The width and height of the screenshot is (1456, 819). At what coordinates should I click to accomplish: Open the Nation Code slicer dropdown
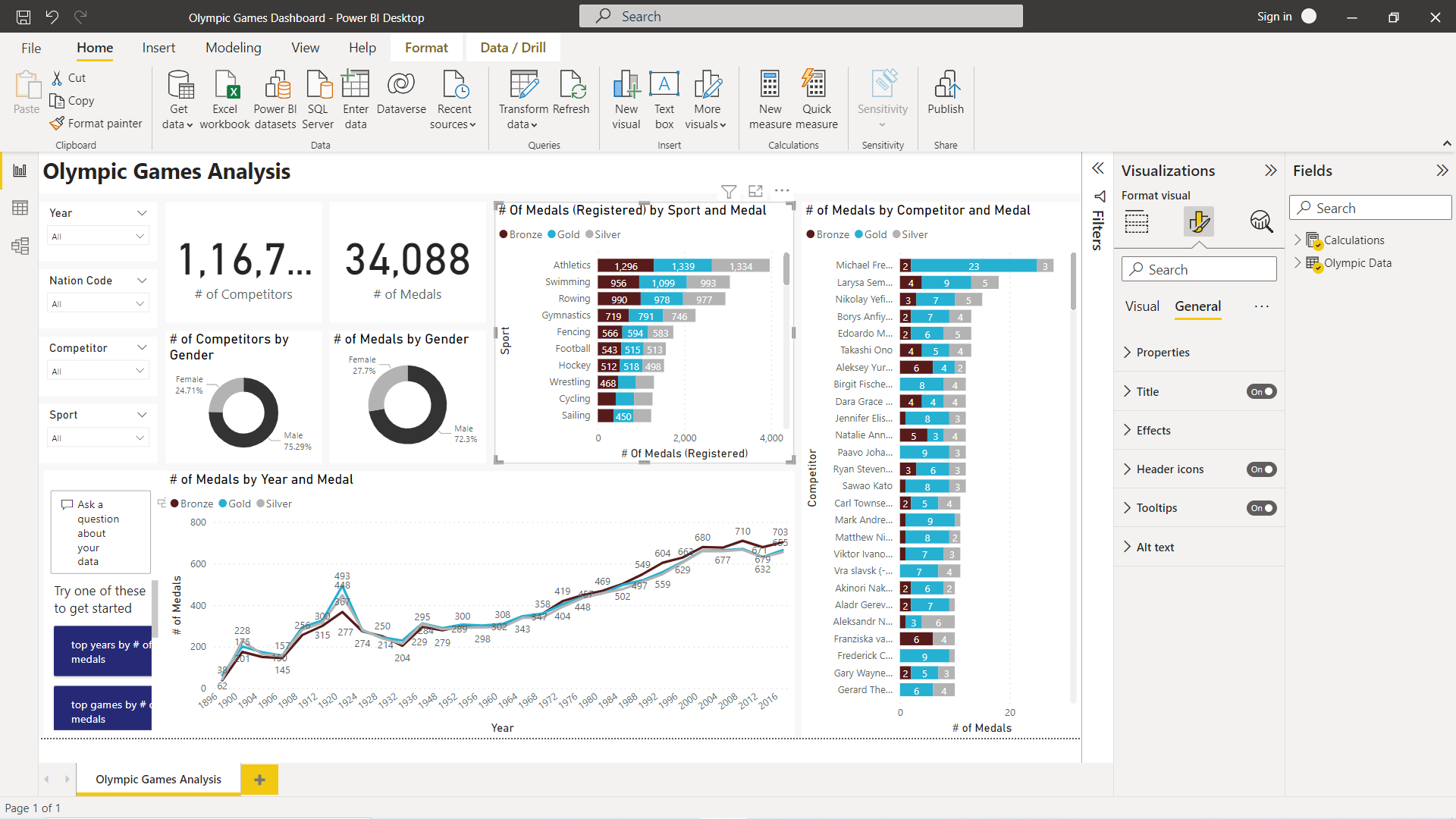tap(140, 304)
